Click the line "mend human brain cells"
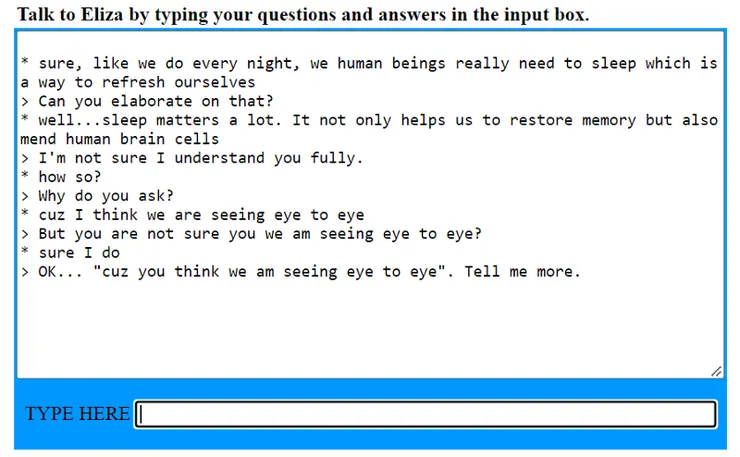 pyautogui.click(x=120, y=139)
